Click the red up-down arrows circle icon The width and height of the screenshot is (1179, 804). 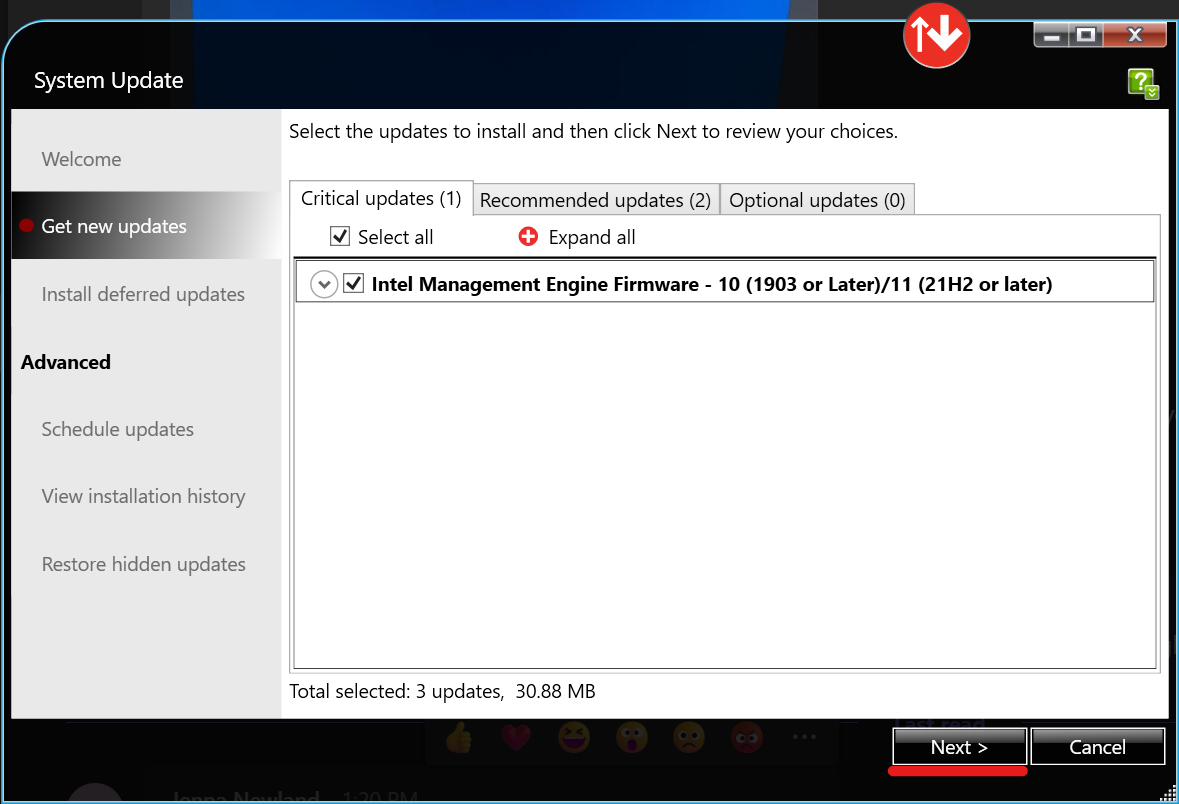[936, 35]
